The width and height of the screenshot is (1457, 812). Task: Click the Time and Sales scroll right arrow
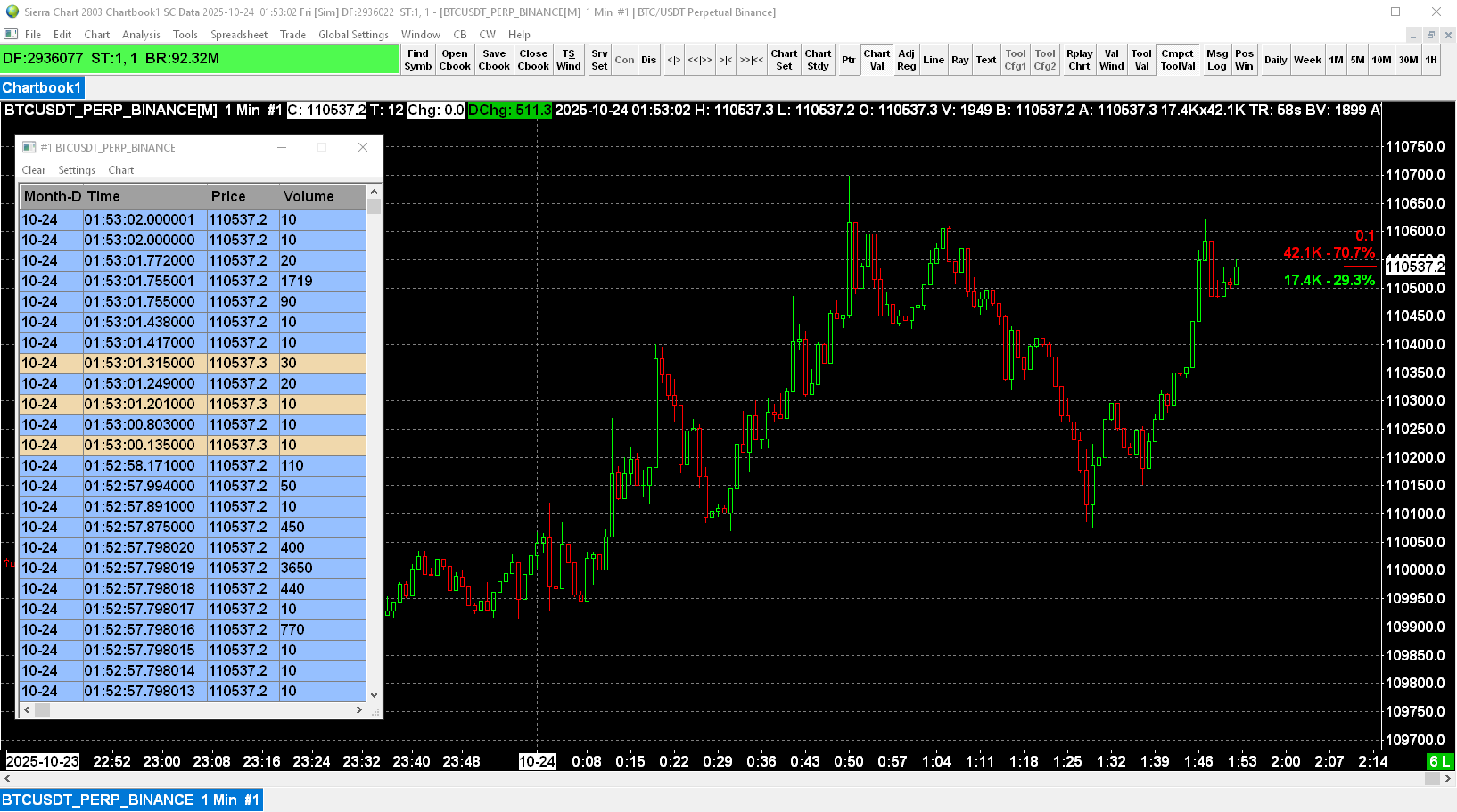(x=359, y=710)
